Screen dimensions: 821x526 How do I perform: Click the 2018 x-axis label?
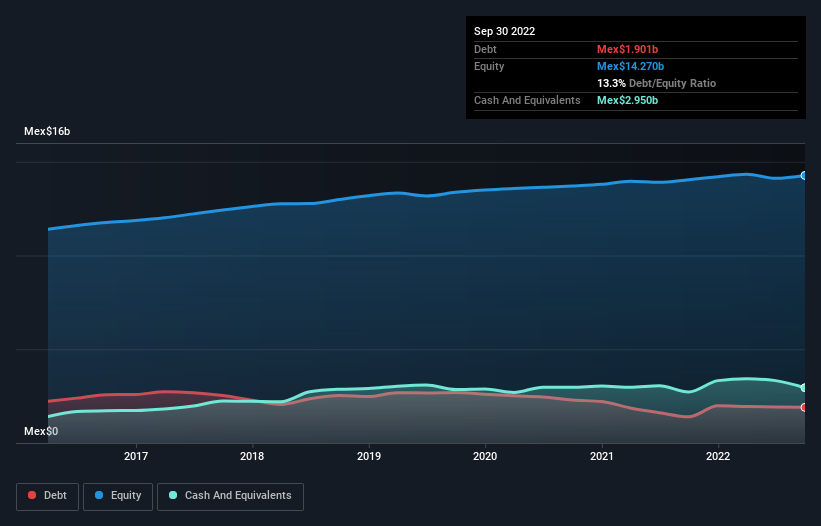[x=252, y=456]
